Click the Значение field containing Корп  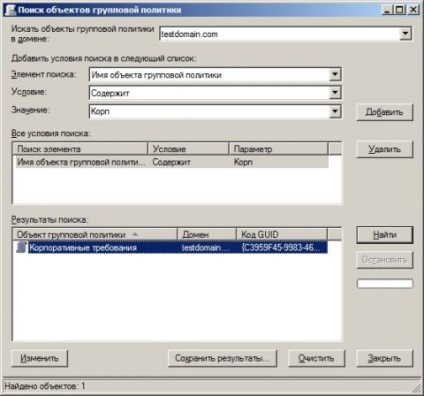coord(215,111)
